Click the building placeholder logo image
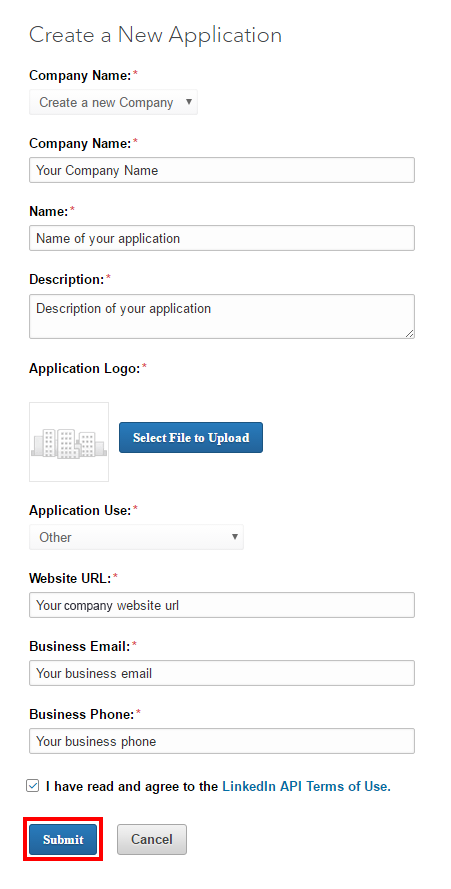Image resolution: width=451 pixels, height=889 pixels. click(x=69, y=442)
